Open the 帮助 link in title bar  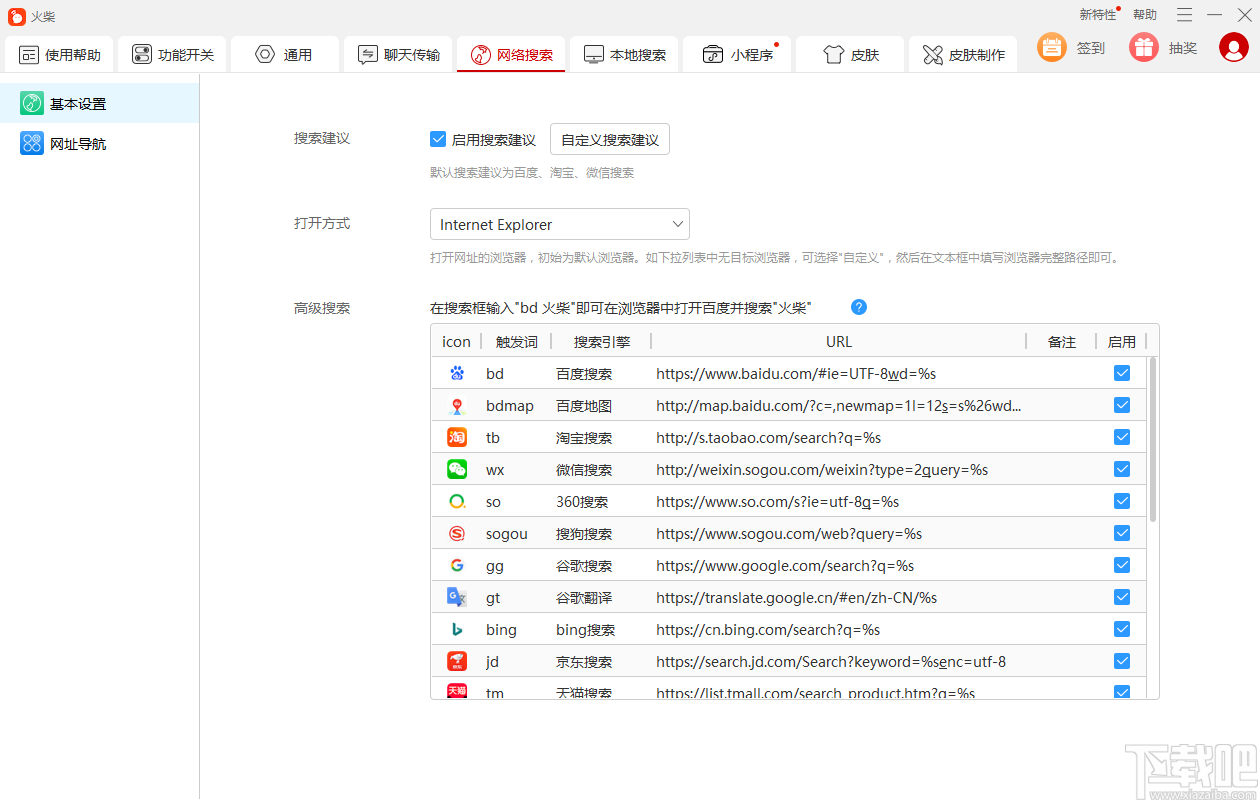click(1145, 15)
